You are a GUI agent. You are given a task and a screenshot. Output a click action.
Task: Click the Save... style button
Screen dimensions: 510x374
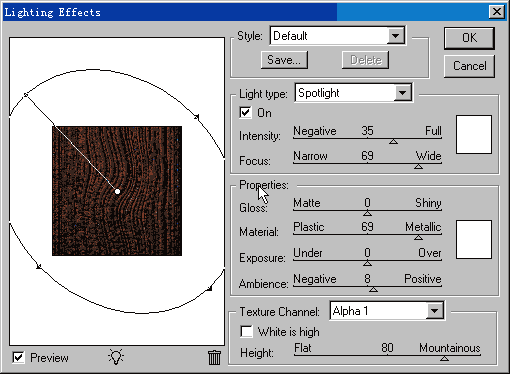click(x=284, y=60)
